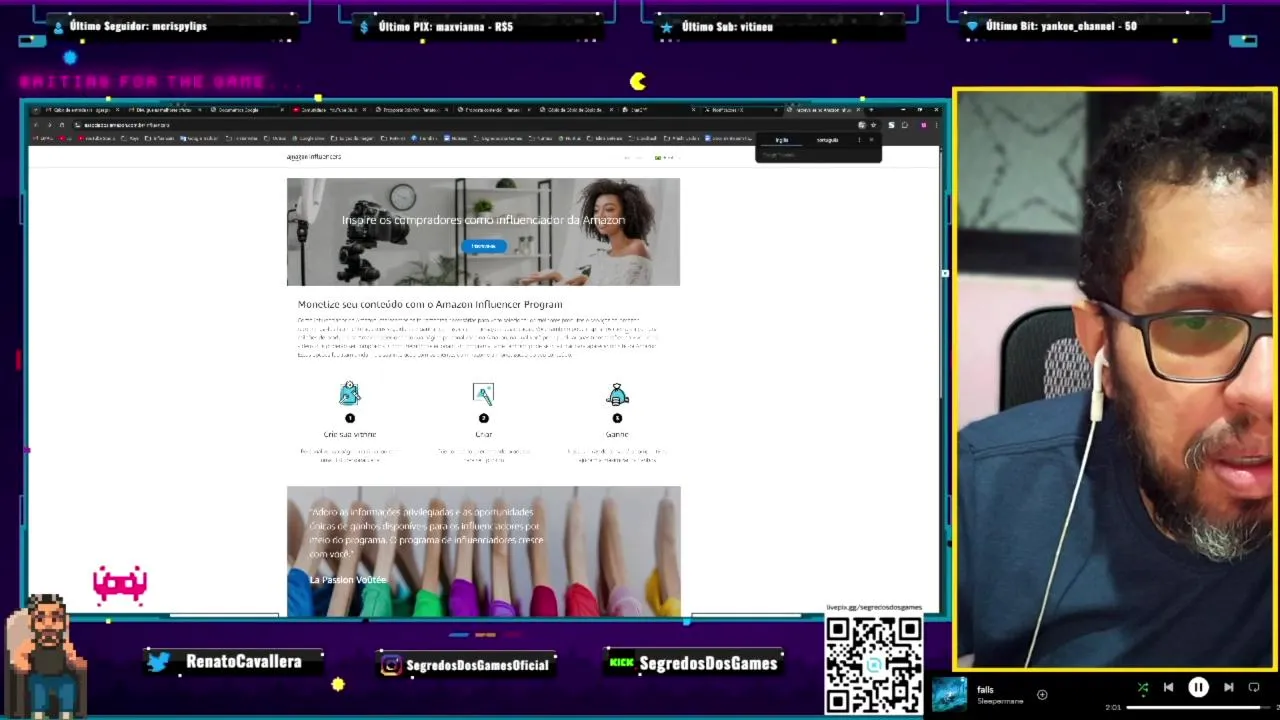1280x720 pixels.
Task: Click the 'Criar' step icon
Action: [483, 394]
